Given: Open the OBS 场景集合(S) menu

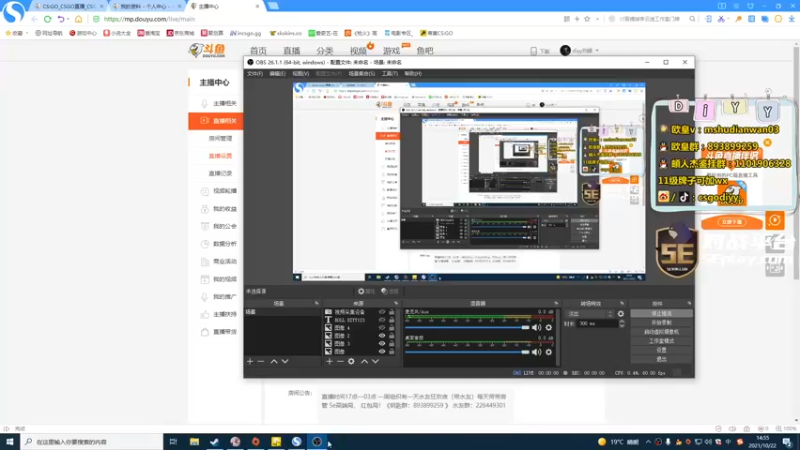Looking at the screenshot, I should (x=361, y=73).
